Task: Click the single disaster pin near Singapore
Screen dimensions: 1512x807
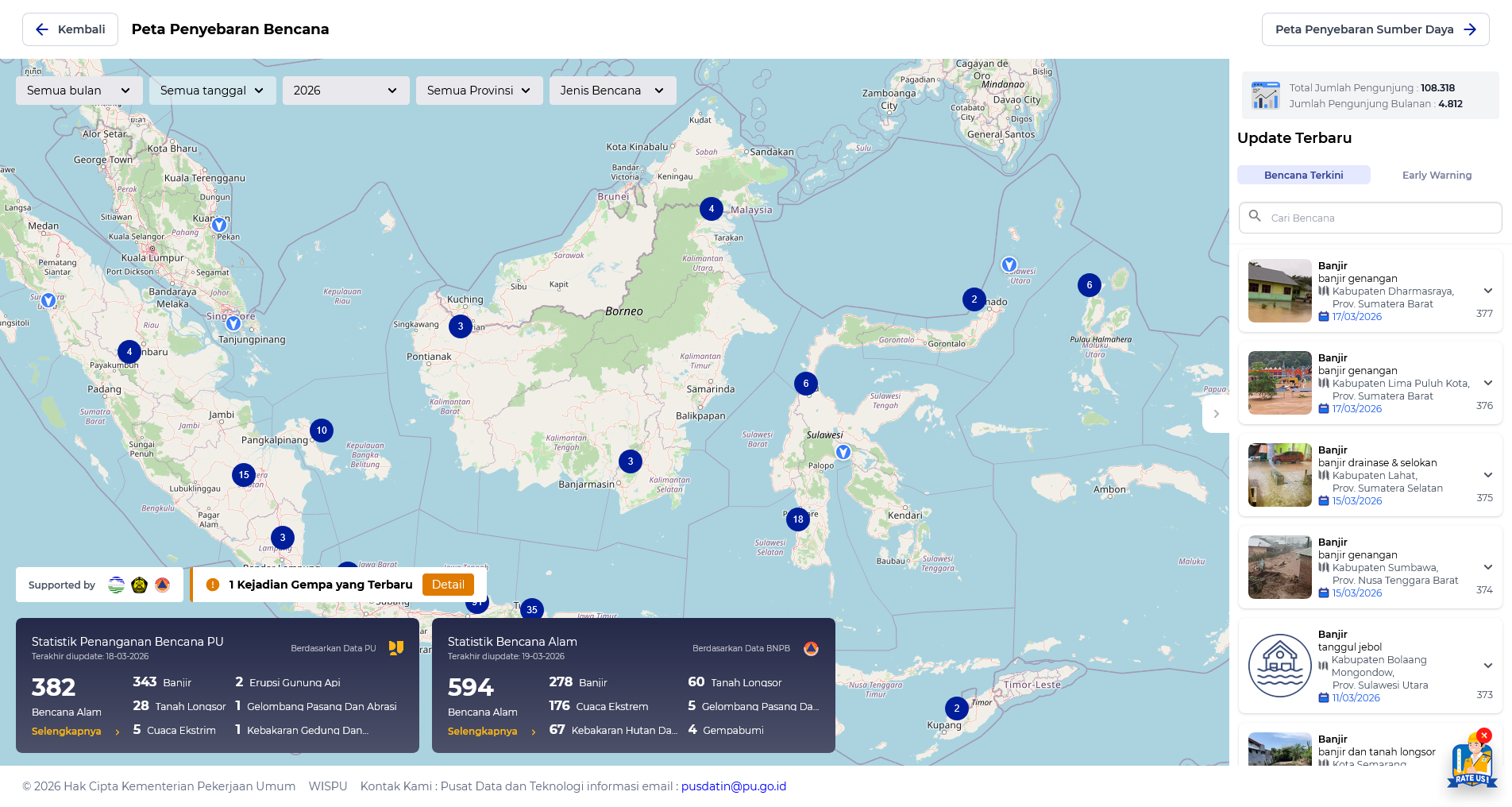Action: pyautogui.click(x=233, y=323)
